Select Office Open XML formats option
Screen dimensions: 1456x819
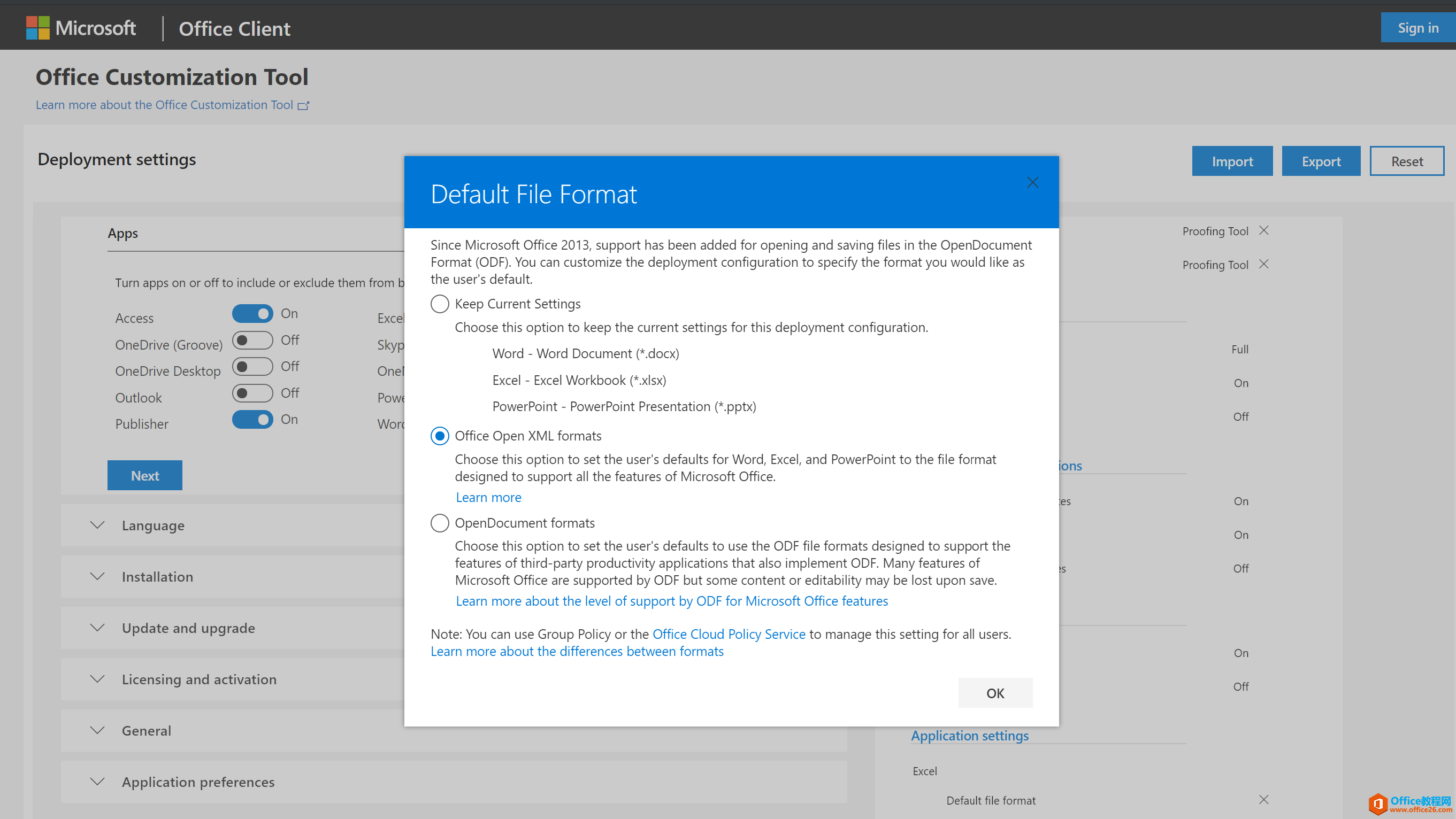[x=440, y=436]
